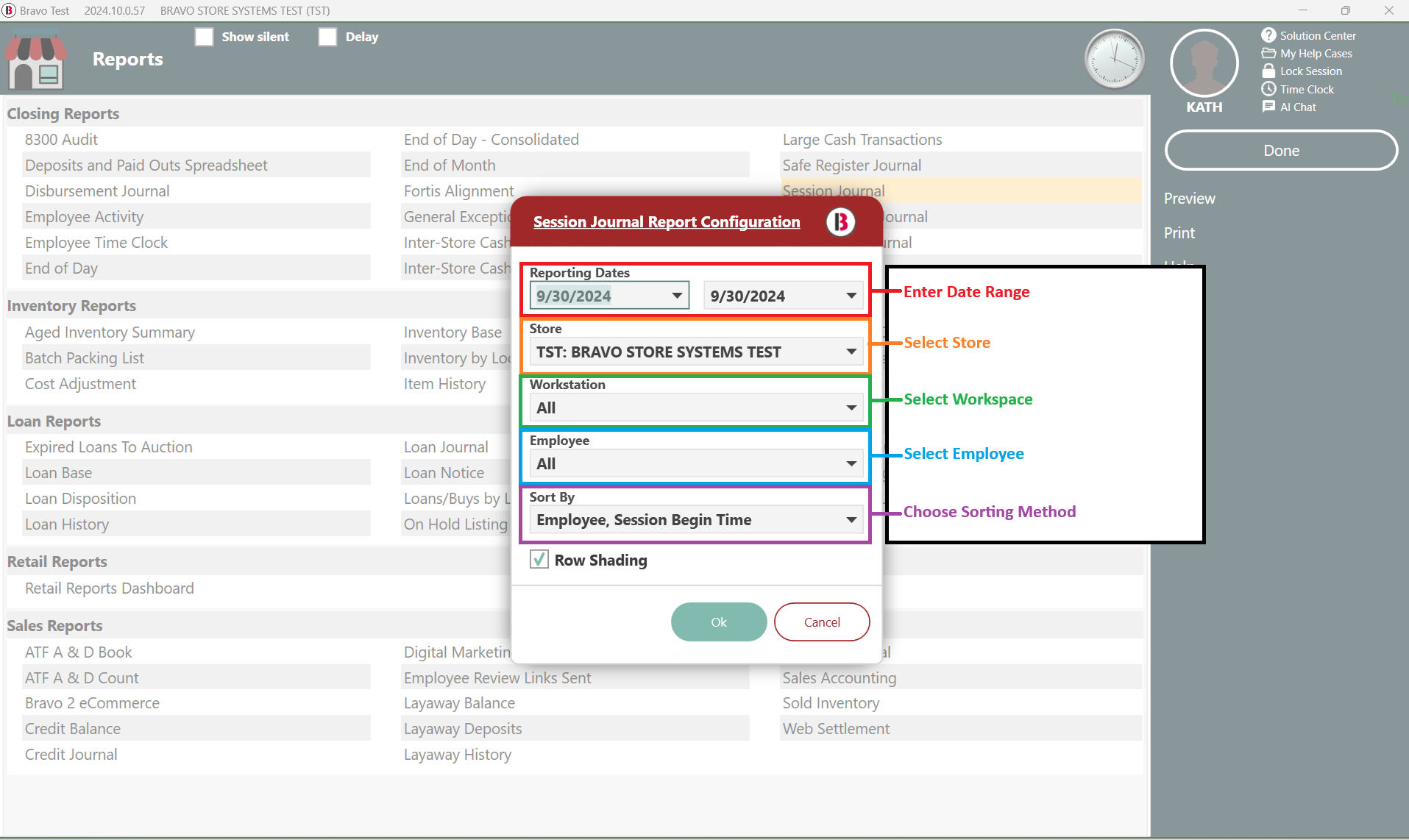Viewport: 1409px width, 840px height.
Task: Uncheck the Row Shading checkbox
Action: 539,560
